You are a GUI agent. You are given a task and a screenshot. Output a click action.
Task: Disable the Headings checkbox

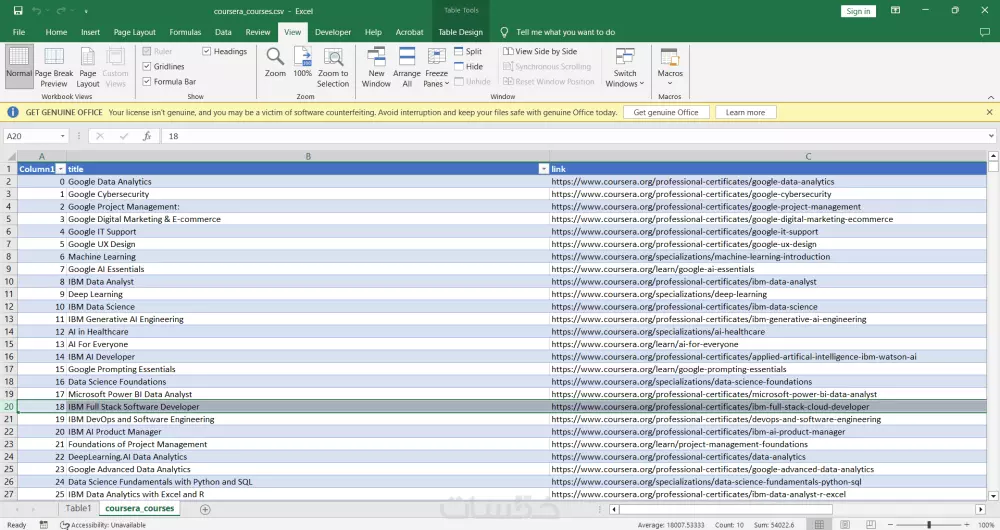(207, 52)
